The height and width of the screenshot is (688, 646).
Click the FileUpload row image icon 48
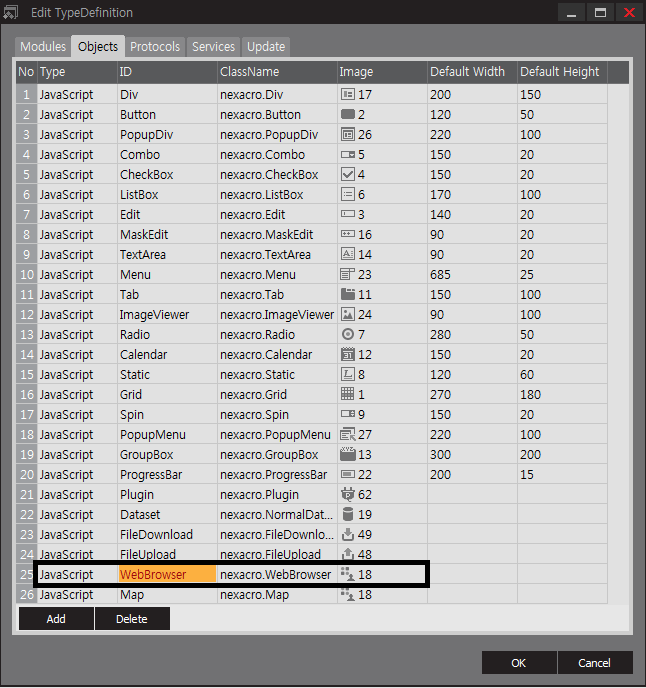coord(348,554)
